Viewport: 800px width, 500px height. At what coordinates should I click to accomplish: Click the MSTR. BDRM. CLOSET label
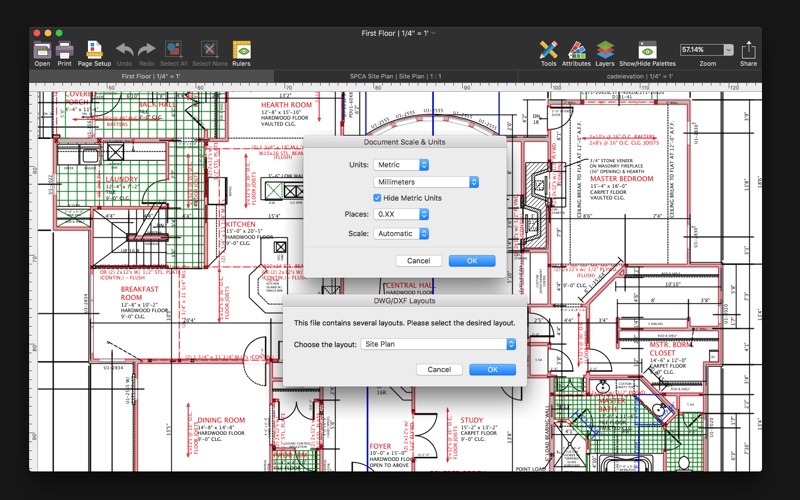[x=670, y=348]
